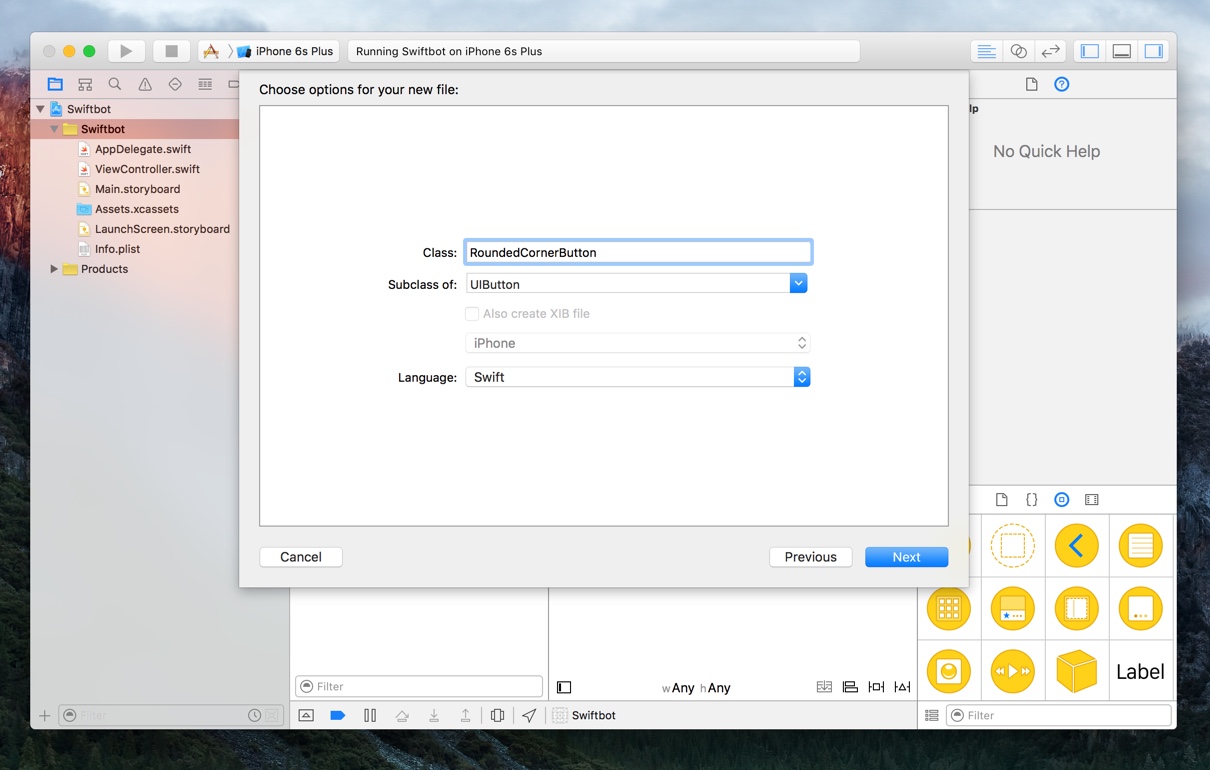Hide or show the Utilities pane
Viewport: 1210px width, 770px height.
pos(1154,51)
